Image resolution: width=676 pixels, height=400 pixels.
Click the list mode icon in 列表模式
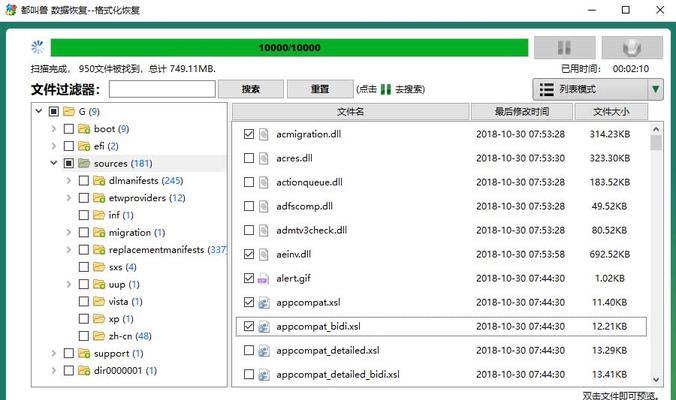tap(547, 89)
